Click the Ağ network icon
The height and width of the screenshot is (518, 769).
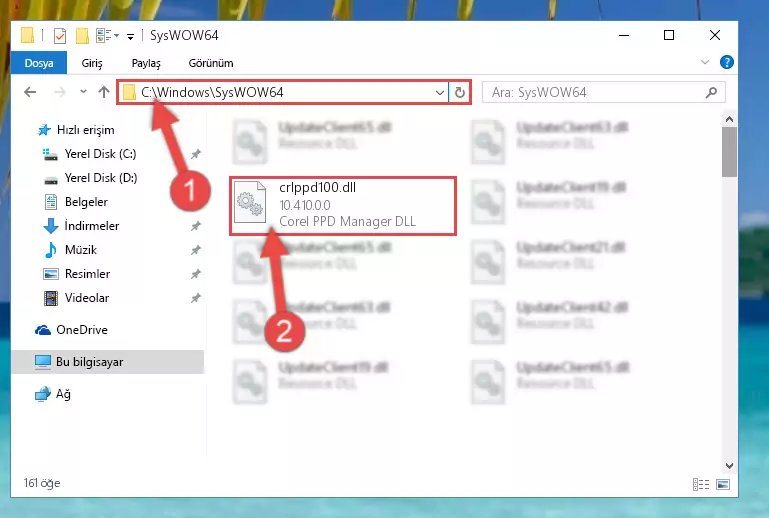(43, 394)
